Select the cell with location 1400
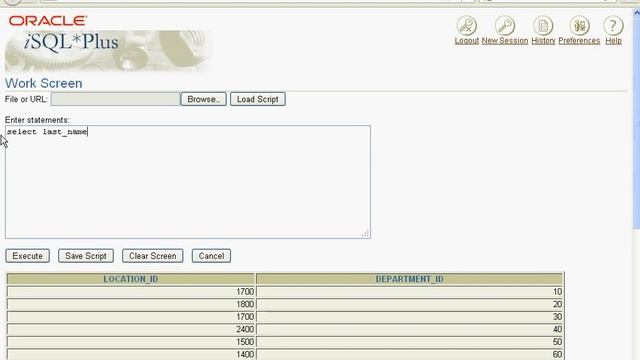The height and width of the screenshot is (360, 640). coord(131,354)
